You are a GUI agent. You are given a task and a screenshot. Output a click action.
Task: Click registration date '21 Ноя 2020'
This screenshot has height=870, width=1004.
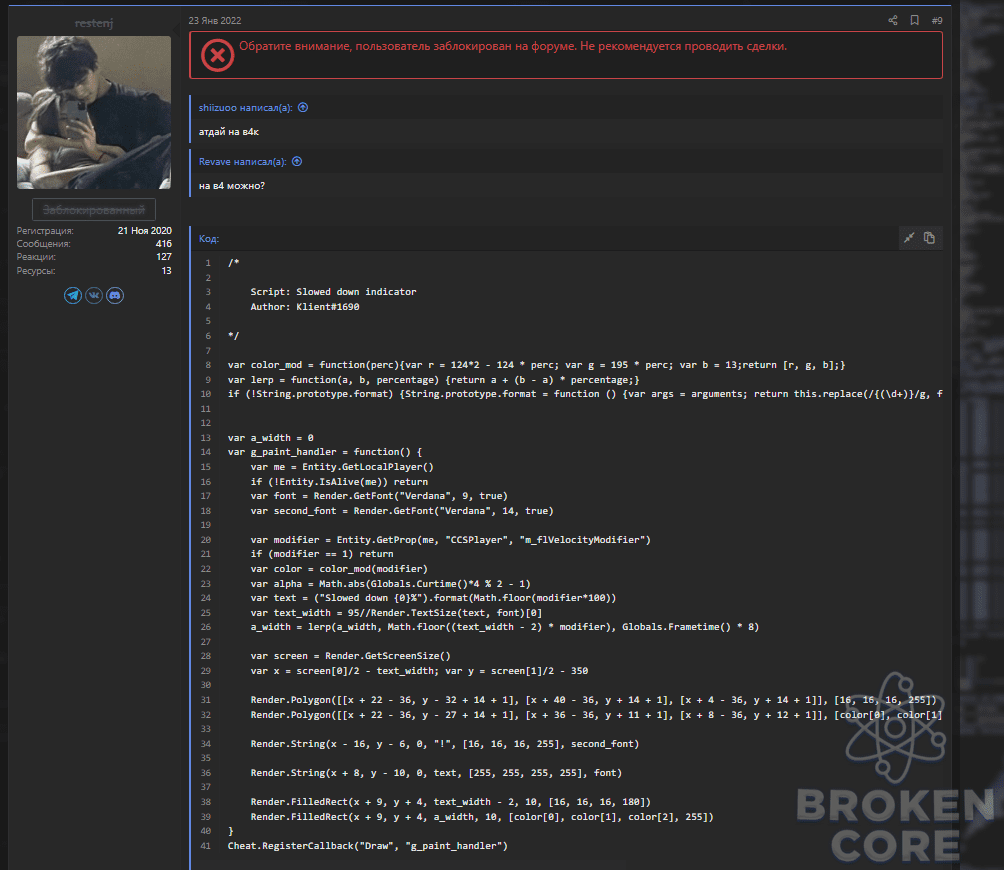145,230
